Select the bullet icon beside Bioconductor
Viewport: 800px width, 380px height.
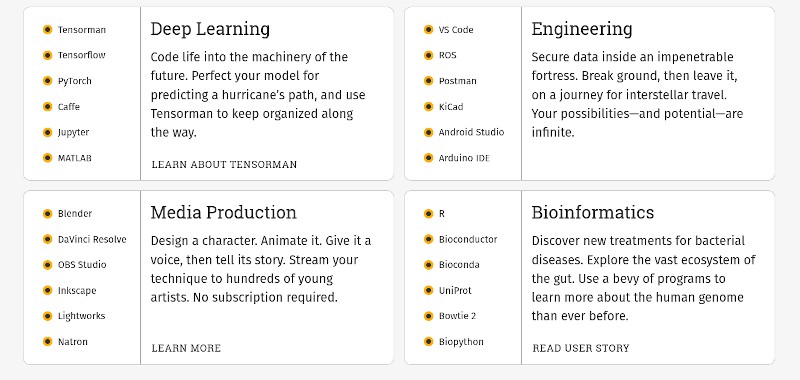click(429, 239)
